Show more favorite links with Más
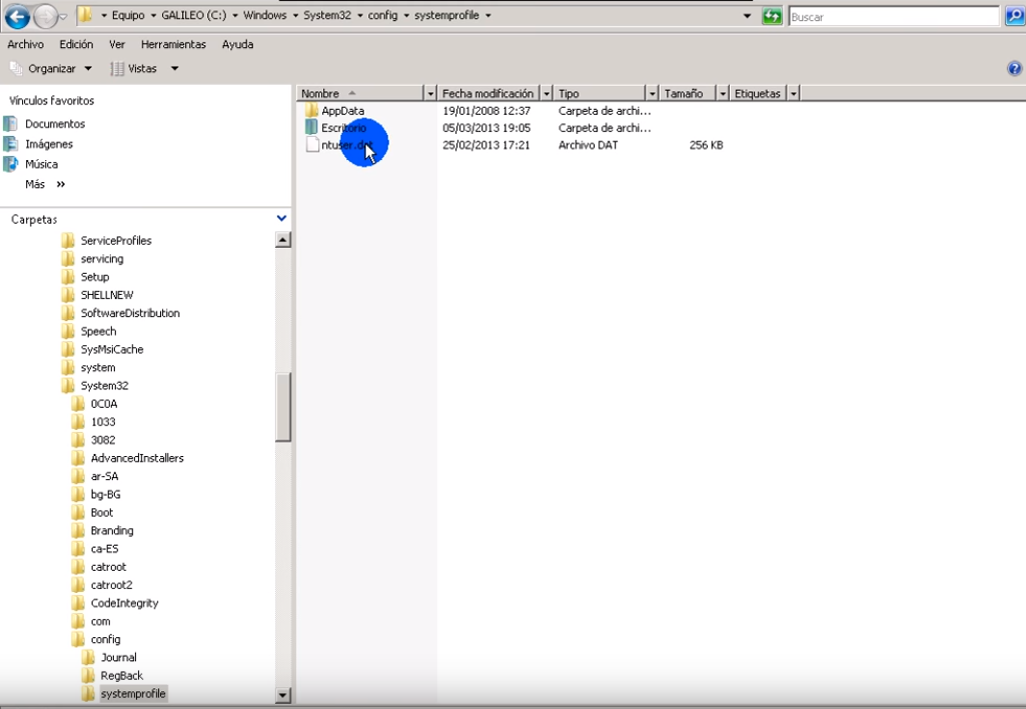The height and width of the screenshot is (709, 1026). (x=45, y=184)
